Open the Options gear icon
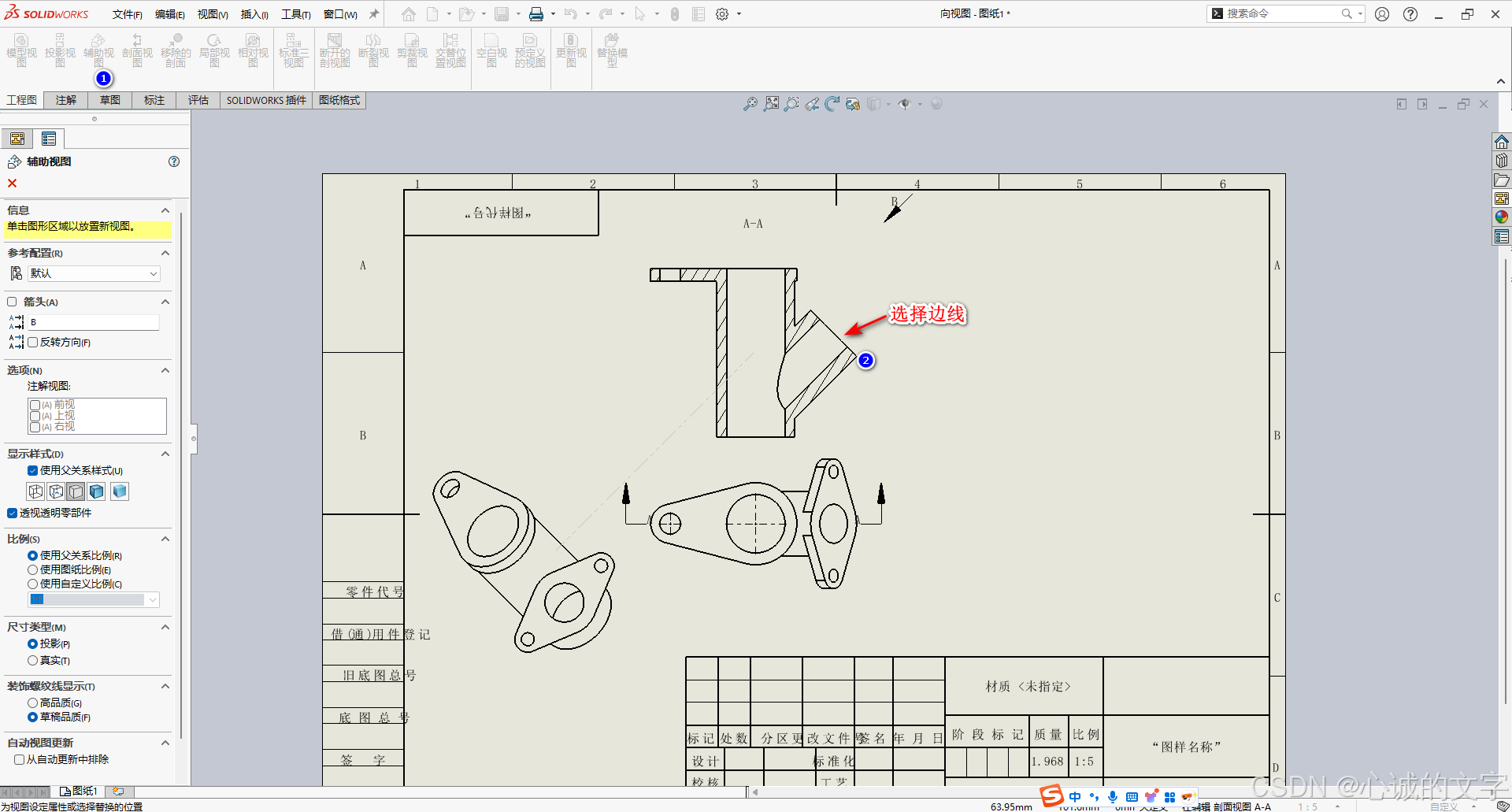1512x812 pixels. [x=722, y=14]
